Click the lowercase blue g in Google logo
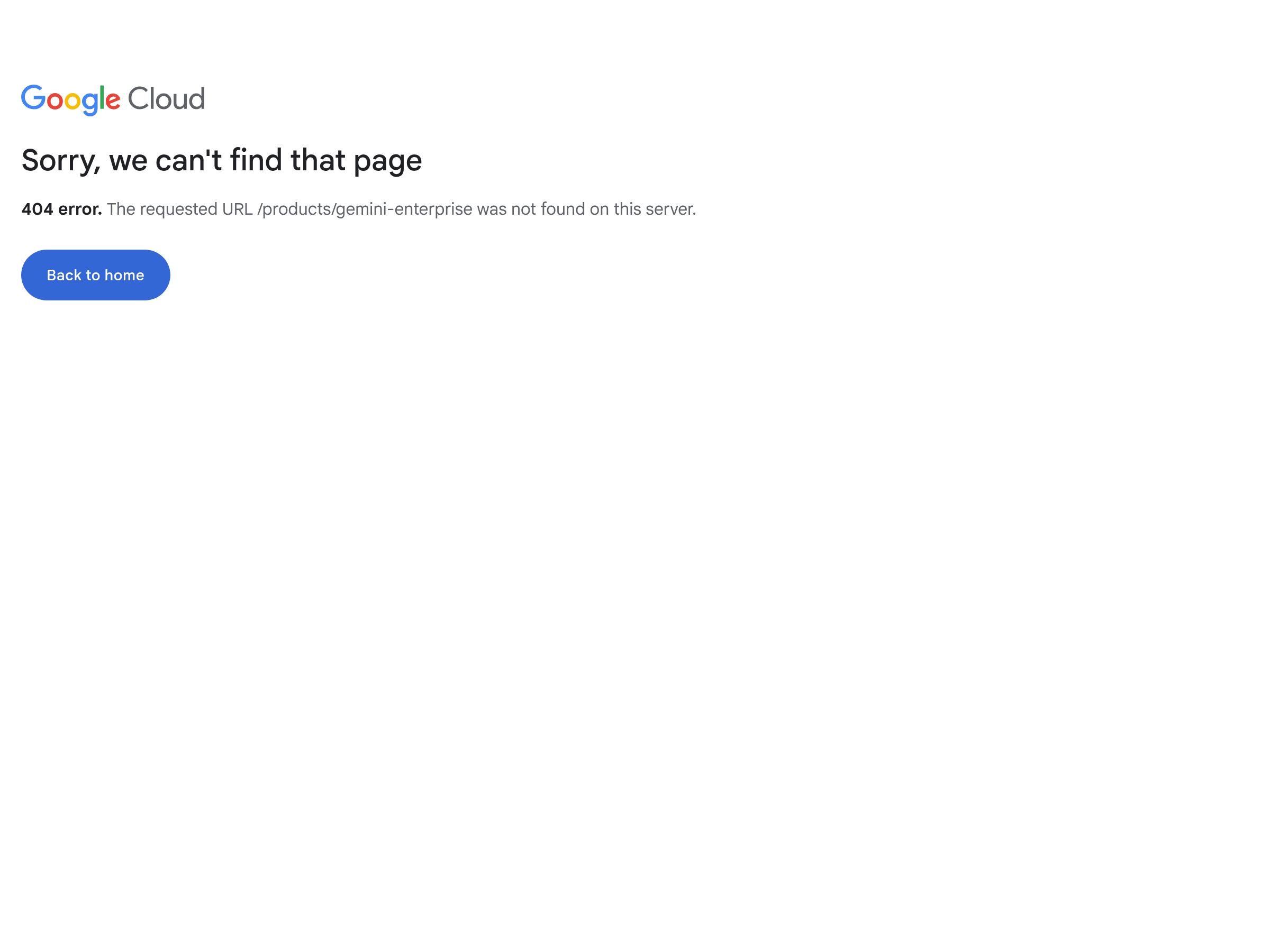The width and height of the screenshot is (1270, 952). [90, 103]
